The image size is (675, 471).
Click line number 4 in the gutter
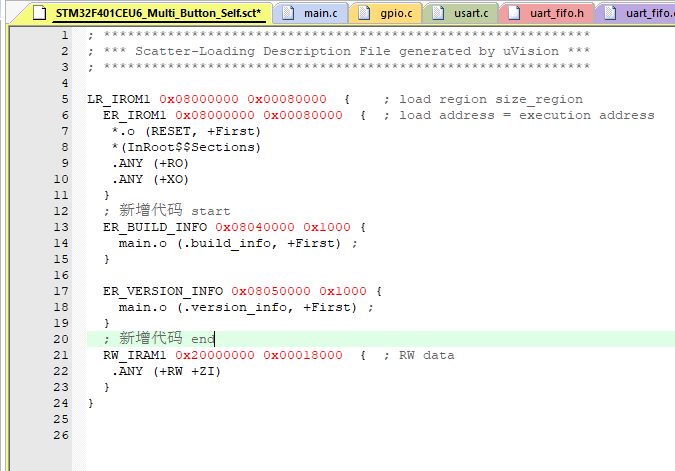coord(65,84)
